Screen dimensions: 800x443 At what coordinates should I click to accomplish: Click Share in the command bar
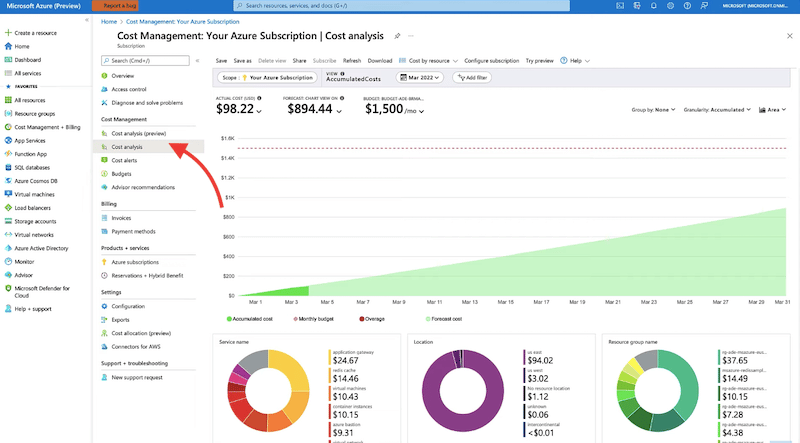[299, 61]
